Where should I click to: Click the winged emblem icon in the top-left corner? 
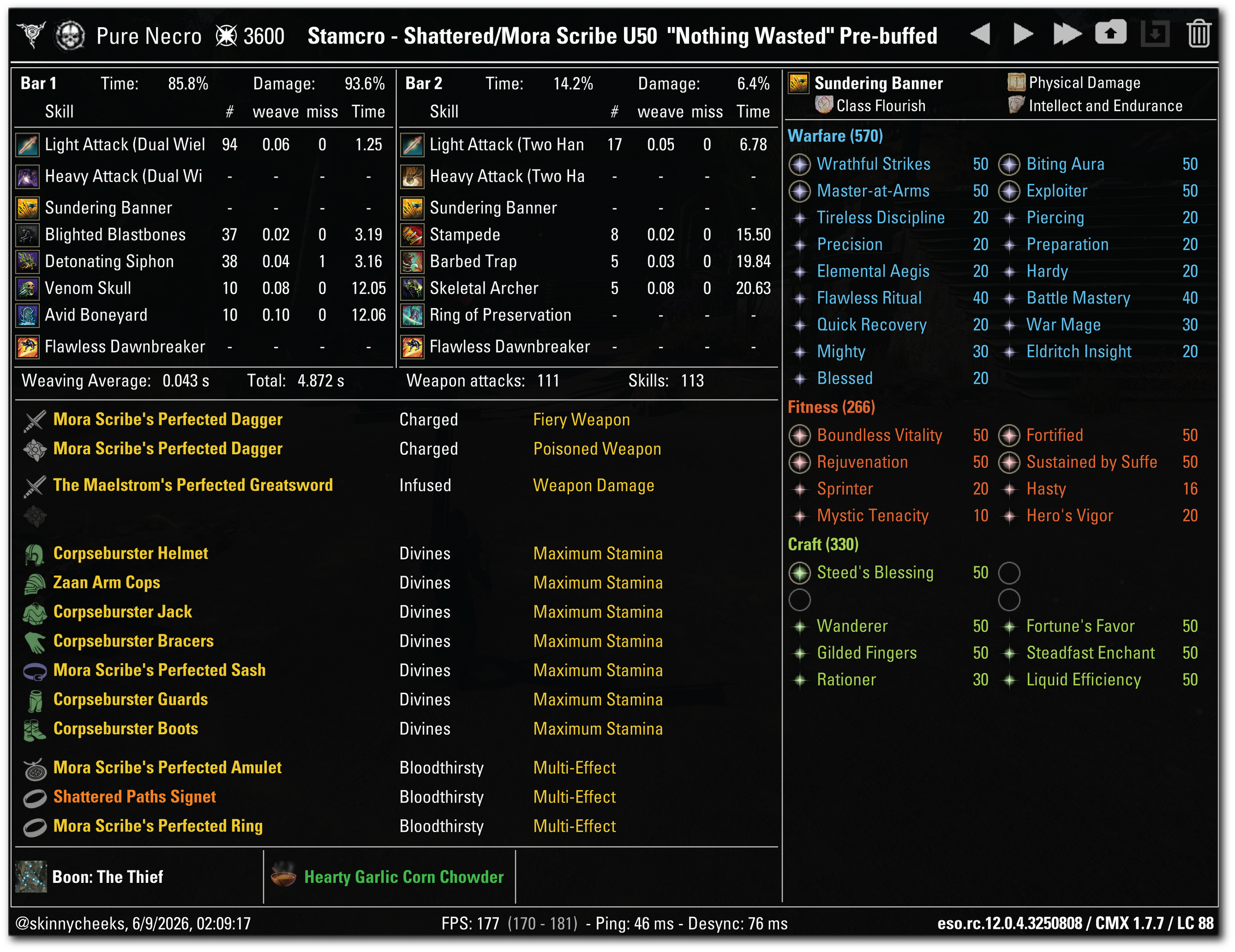click(x=31, y=35)
